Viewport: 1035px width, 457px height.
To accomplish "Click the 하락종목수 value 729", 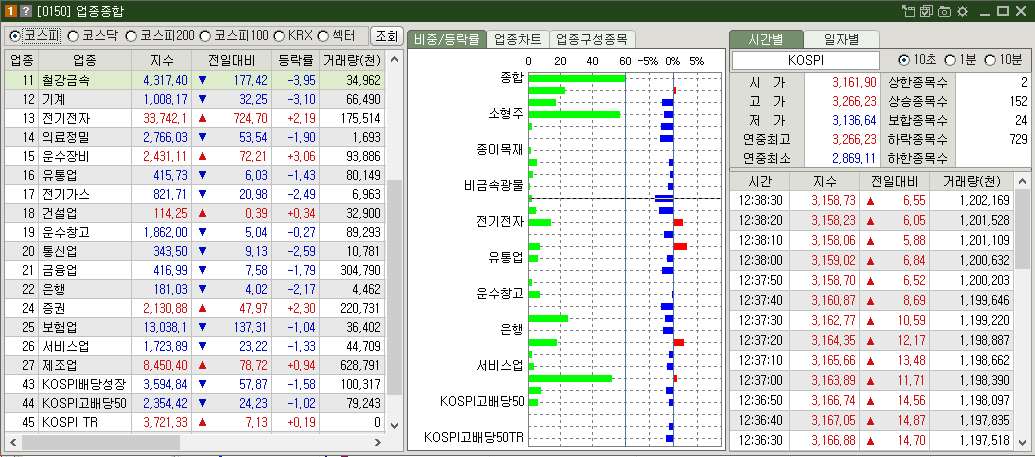I will pos(1018,140).
